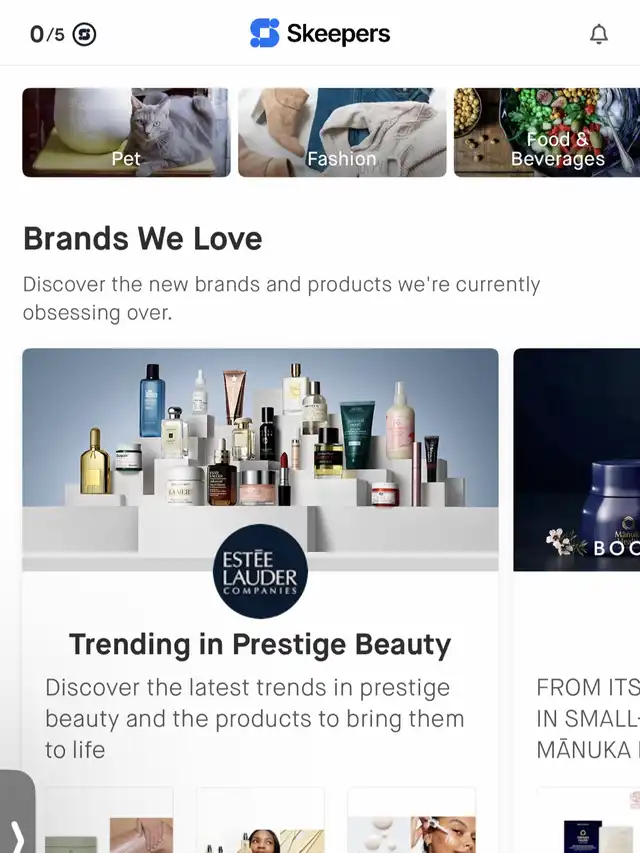View the dark blue Manuka jar card

pyautogui.click(x=576, y=459)
